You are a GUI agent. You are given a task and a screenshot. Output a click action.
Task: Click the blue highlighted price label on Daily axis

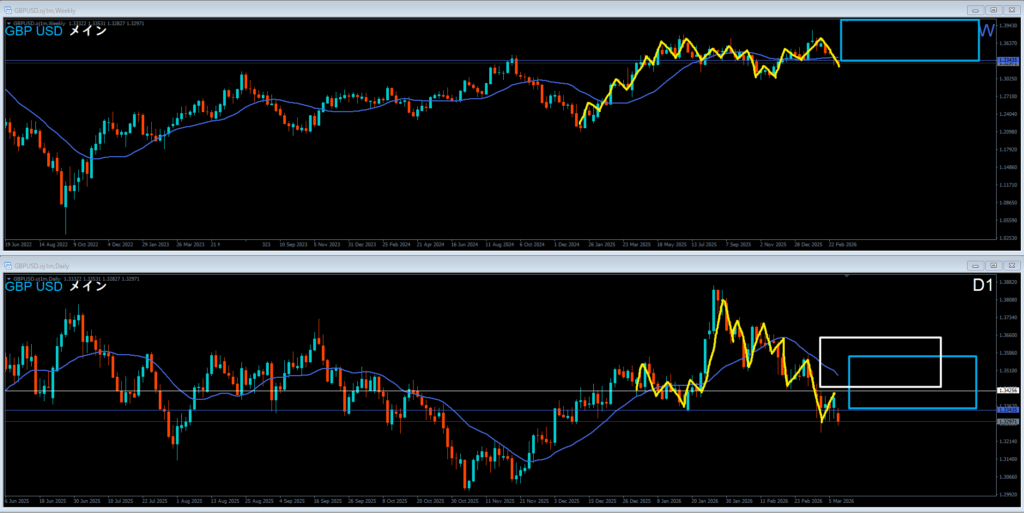pyautogui.click(x=1008, y=410)
